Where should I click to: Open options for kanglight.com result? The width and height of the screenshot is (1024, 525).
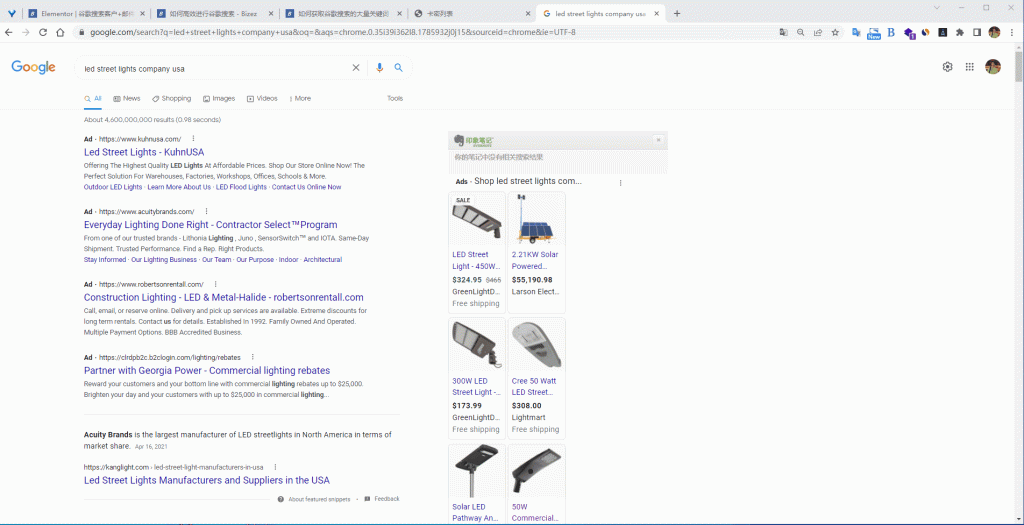point(276,467)
